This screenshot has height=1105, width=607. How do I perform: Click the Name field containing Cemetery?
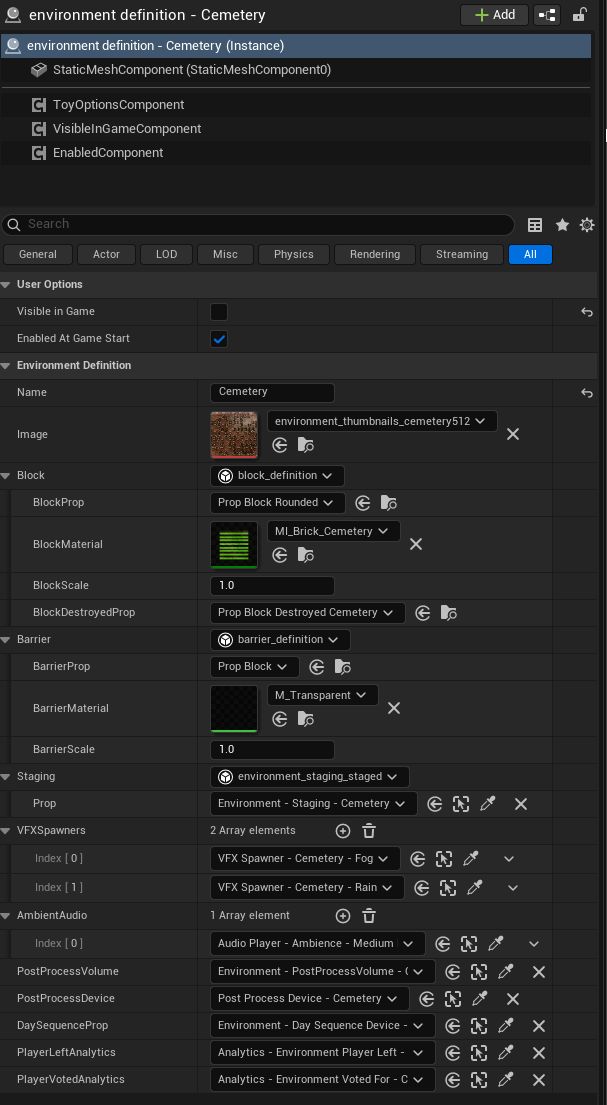pyautogui.click(x=272, y=393)
